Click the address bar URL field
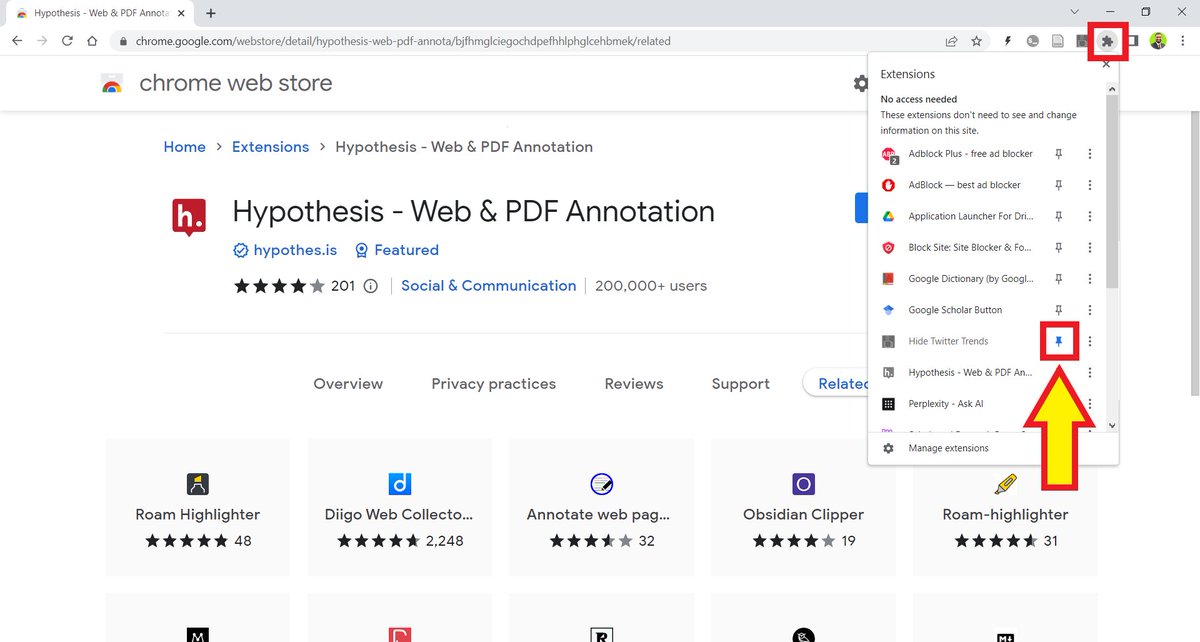Screen dimensions: 1200x642 pyautogui.click(x=528, y=41)
